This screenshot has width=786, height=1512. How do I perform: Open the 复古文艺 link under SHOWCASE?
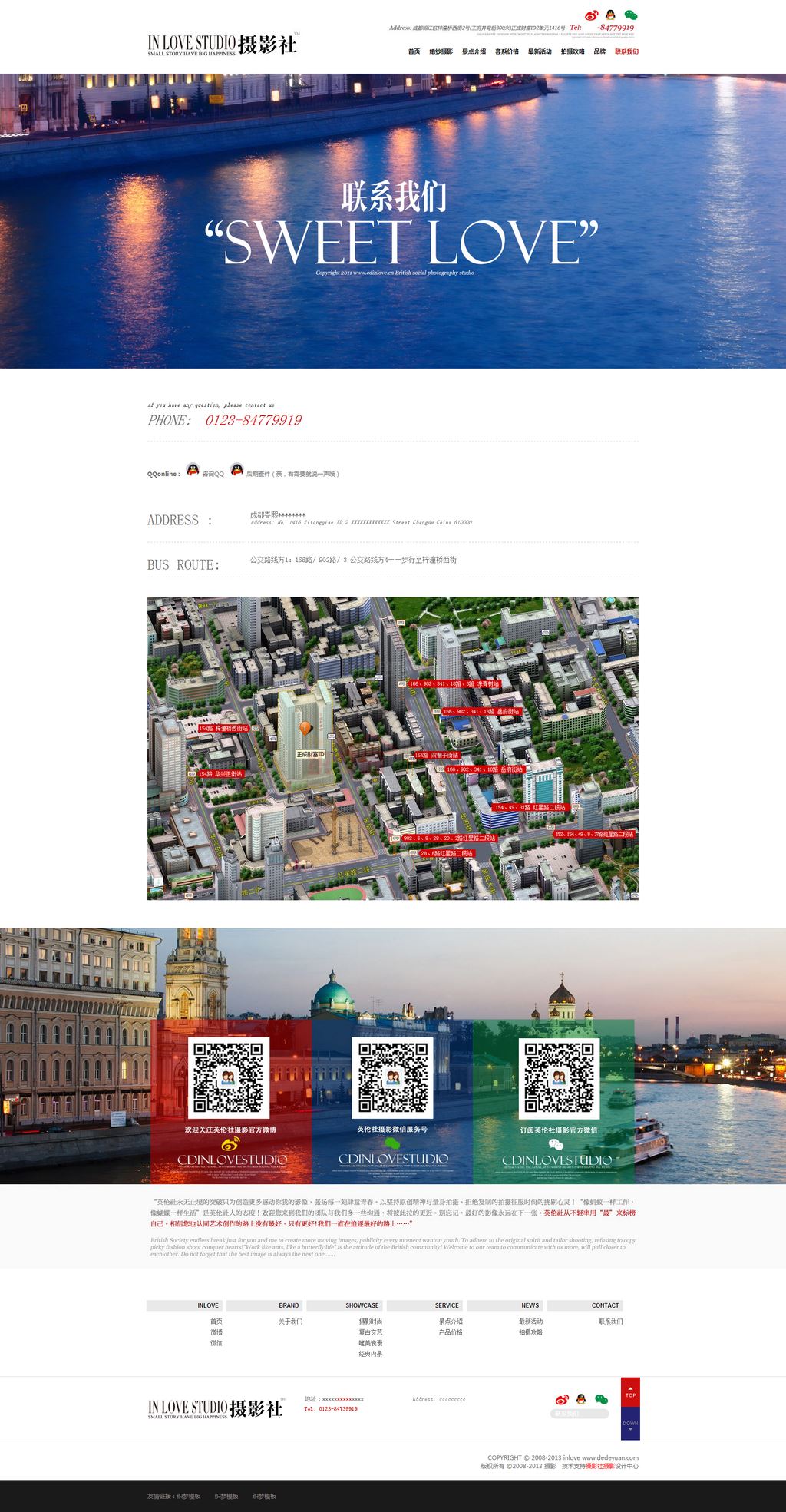tap(370, 1332)
